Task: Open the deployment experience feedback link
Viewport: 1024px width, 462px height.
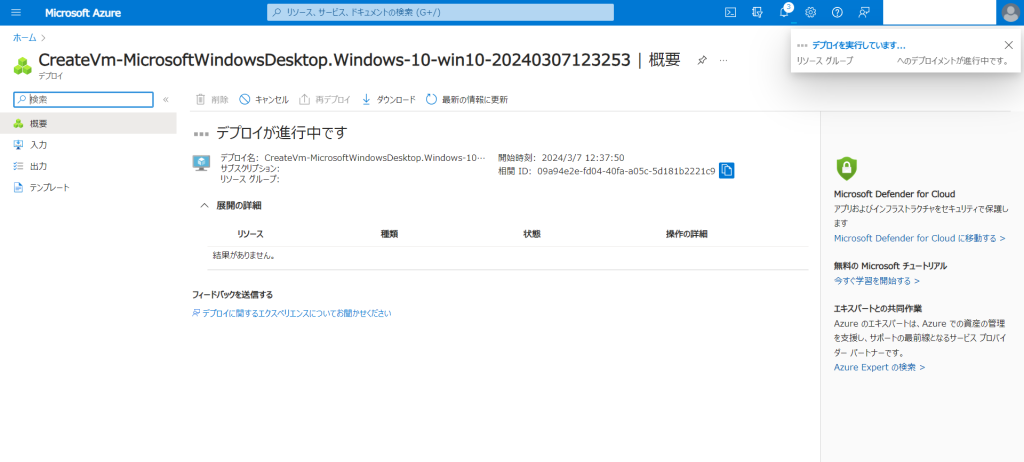Action: 291,313
